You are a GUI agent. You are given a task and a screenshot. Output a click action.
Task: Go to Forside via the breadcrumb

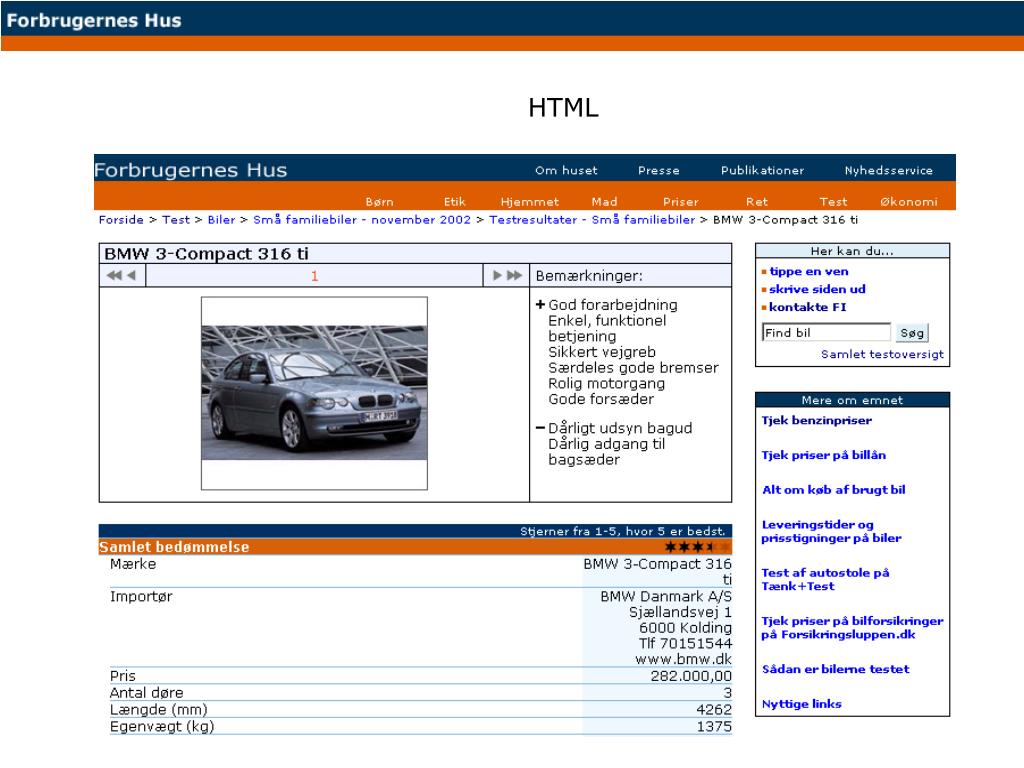point(121,220)
